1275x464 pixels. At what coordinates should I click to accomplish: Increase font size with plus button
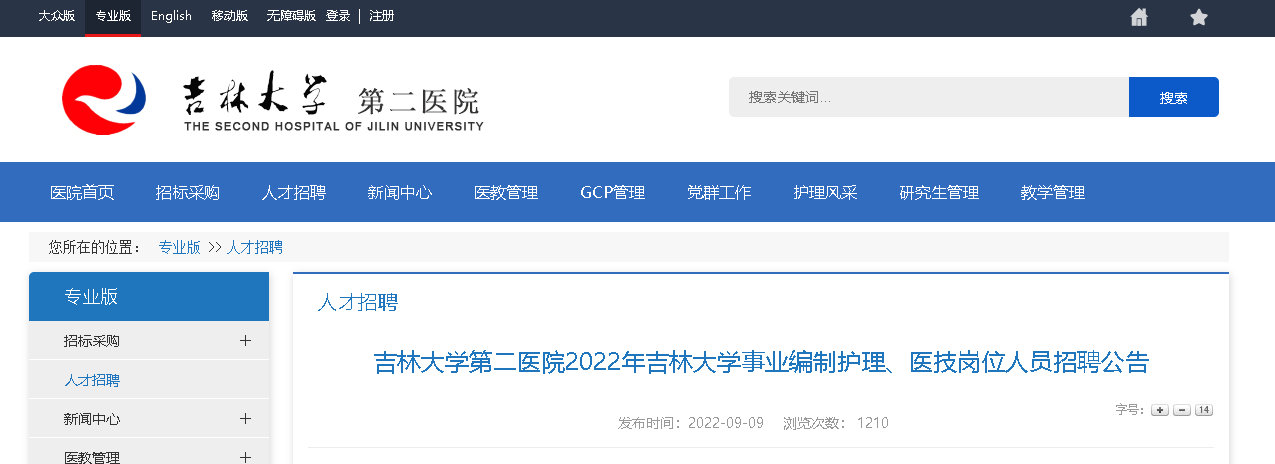point(1160,410)
